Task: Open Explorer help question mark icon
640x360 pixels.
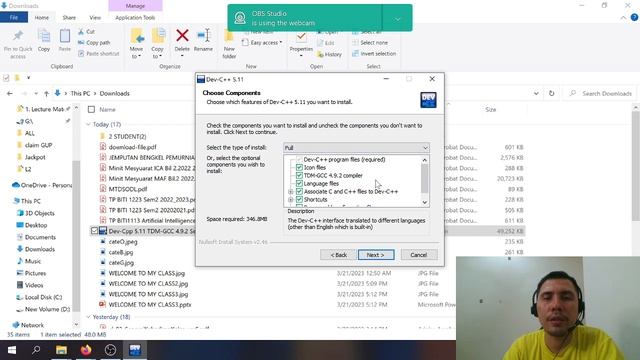Action: pos(634,18)
